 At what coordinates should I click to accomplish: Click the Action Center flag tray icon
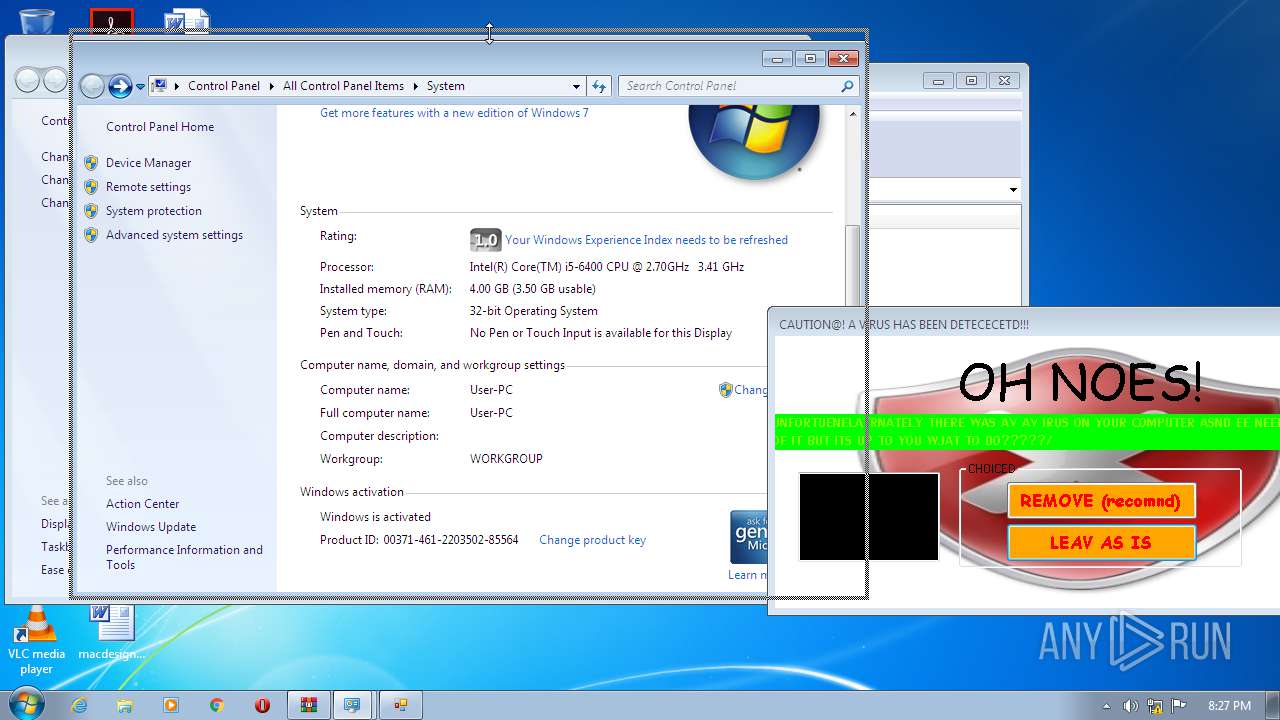[1179, 706]
